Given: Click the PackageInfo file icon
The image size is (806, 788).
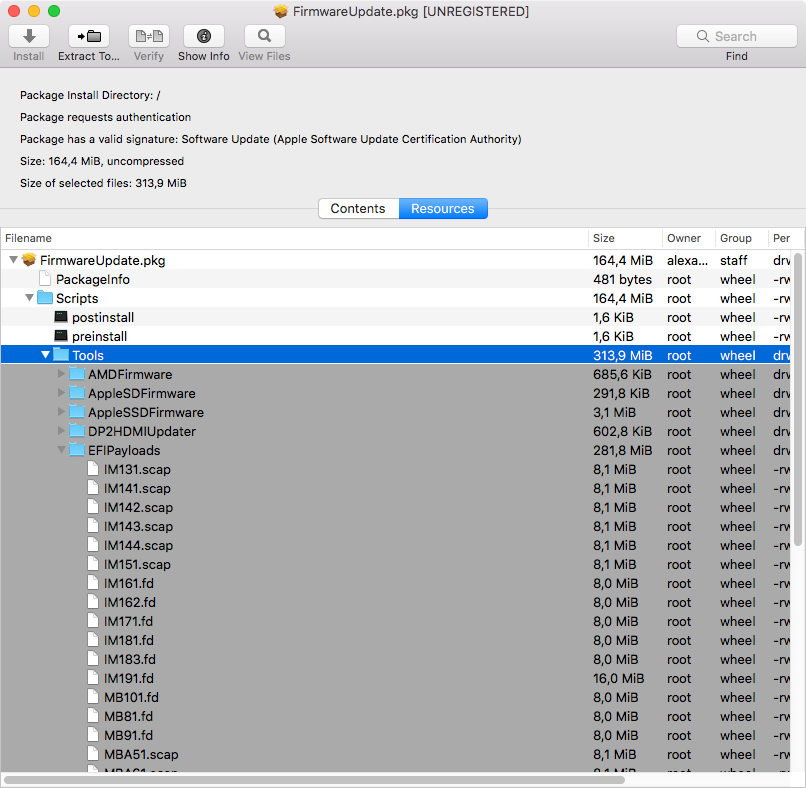Looking at the screenshot, I should (45, 279).
